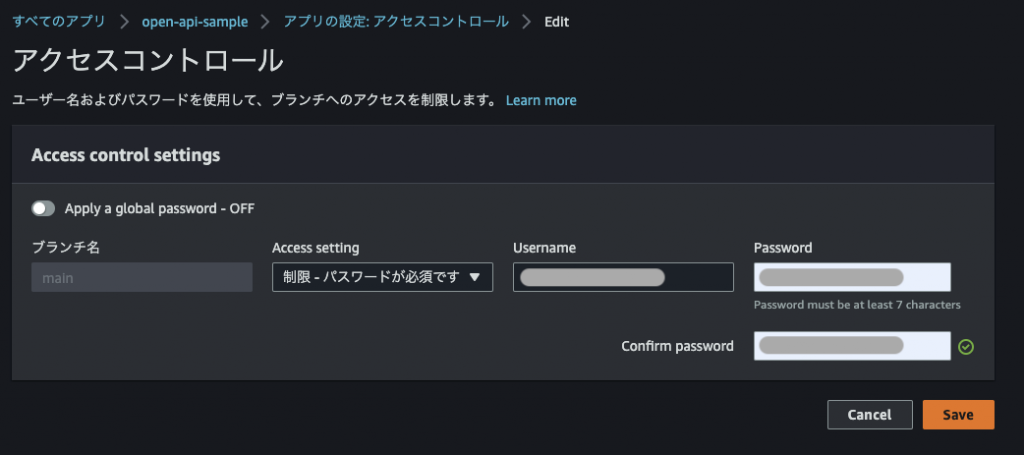Click the Edit breadcrumb item
The height and width of the screenshot is (455, 1024).
tap(556, 22)
